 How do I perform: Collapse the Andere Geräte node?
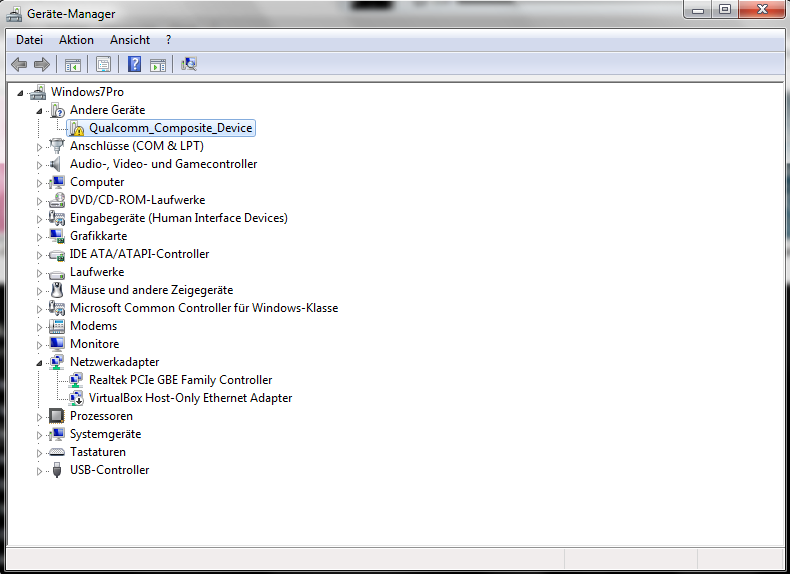39,111
